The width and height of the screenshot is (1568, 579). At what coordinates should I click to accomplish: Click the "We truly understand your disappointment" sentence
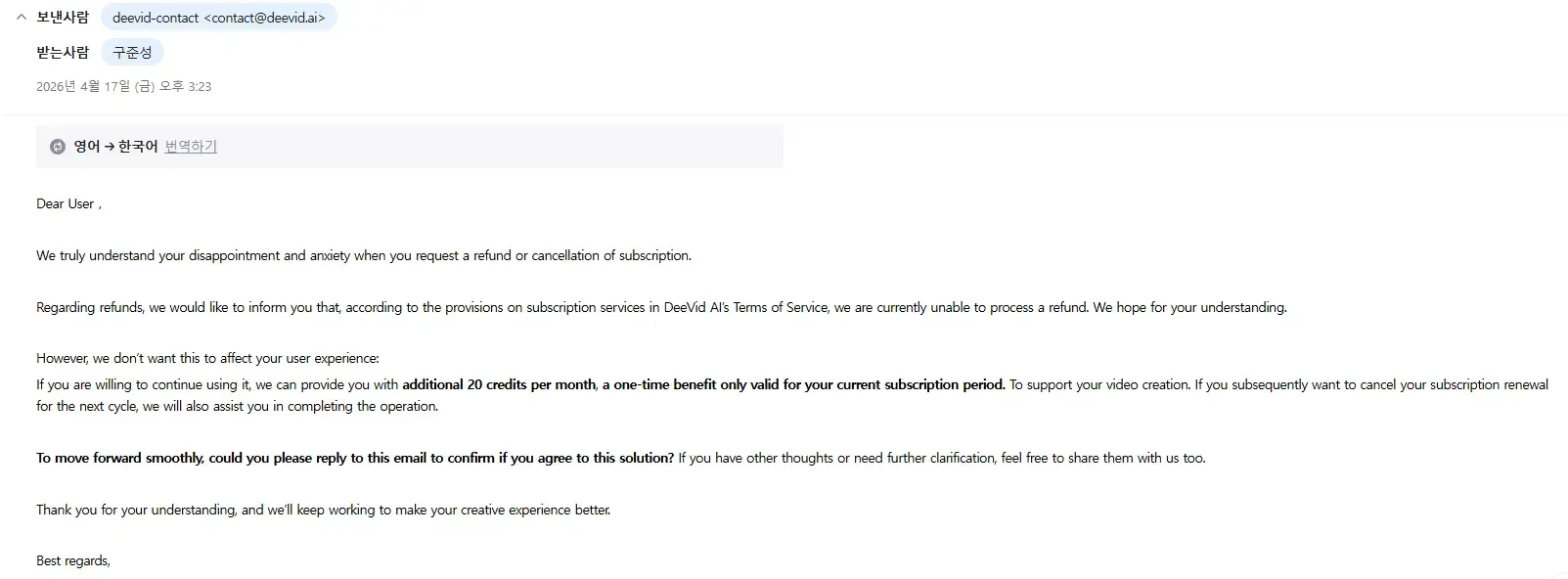tap(363, 256)
